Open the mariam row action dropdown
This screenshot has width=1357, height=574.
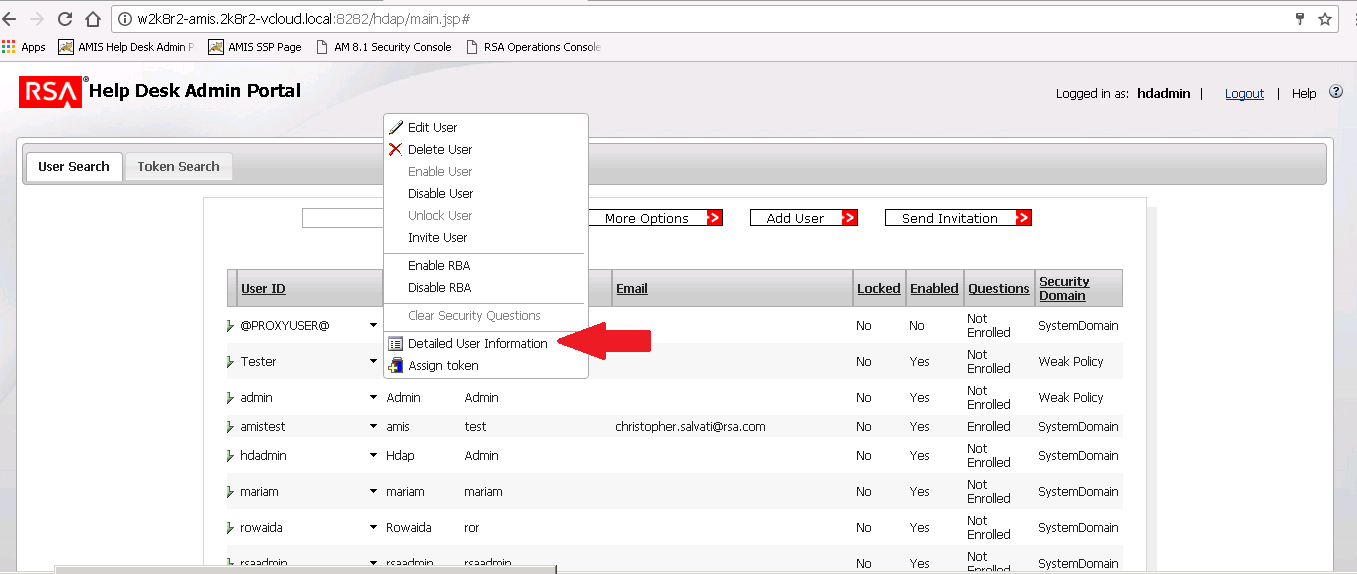(373, 492)
